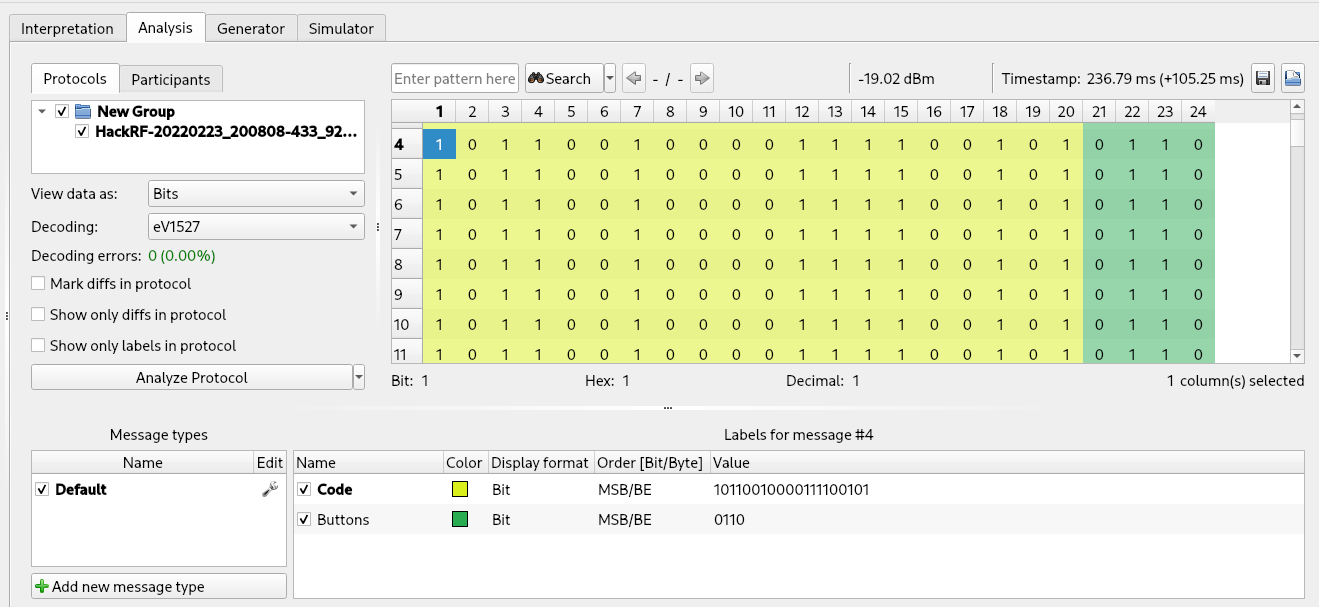Viewport: 1319px width, 607px height.
Task: Open the View data as dropdown
Action: [256, 193]
